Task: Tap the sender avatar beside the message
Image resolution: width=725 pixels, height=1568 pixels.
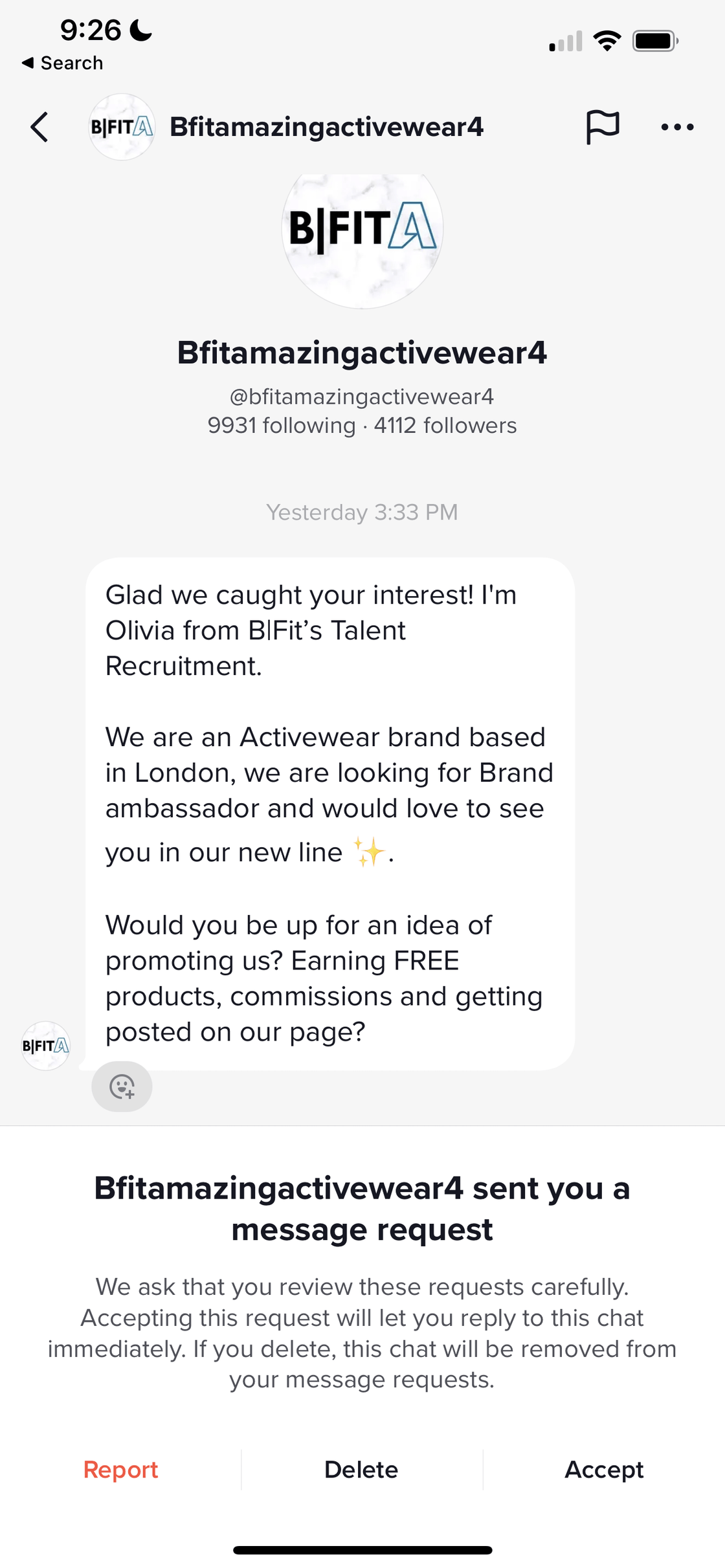Action: tap(45, 1046)
